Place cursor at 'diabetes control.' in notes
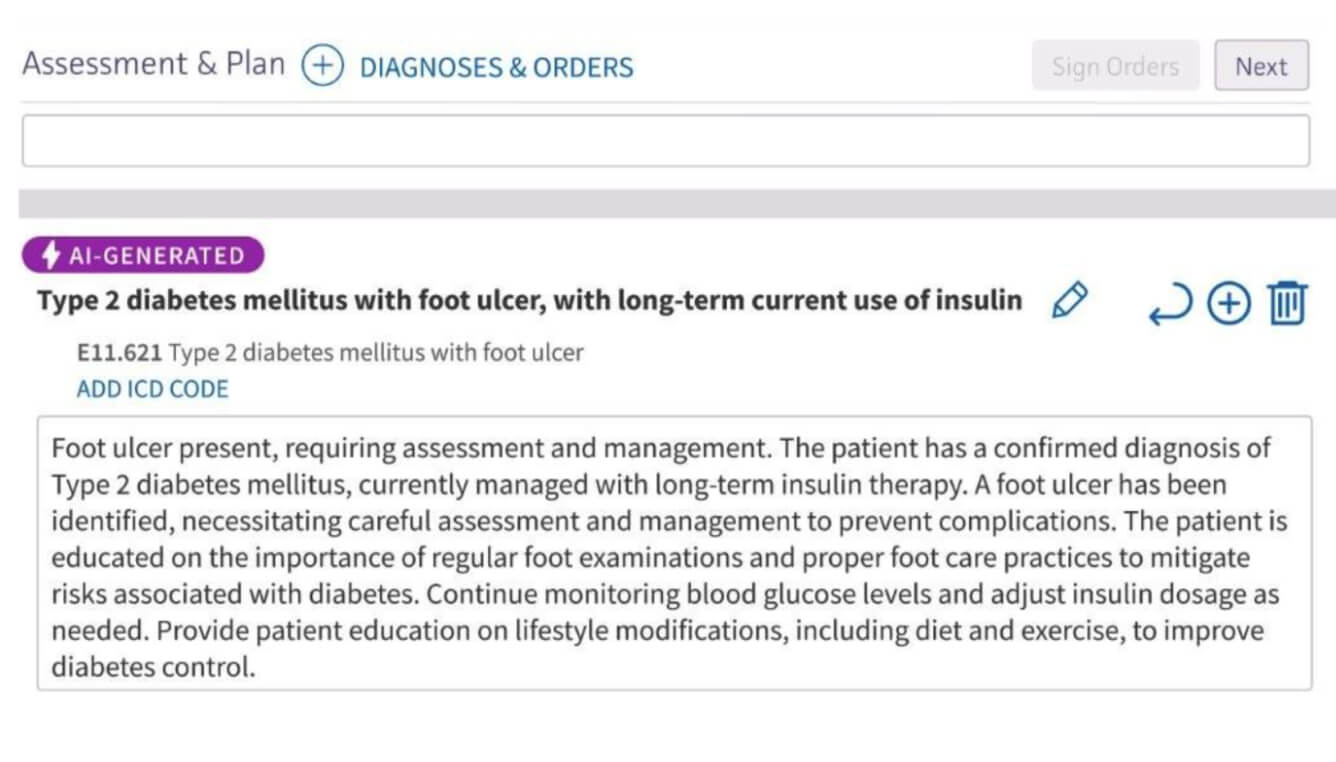 pos(154,667)
